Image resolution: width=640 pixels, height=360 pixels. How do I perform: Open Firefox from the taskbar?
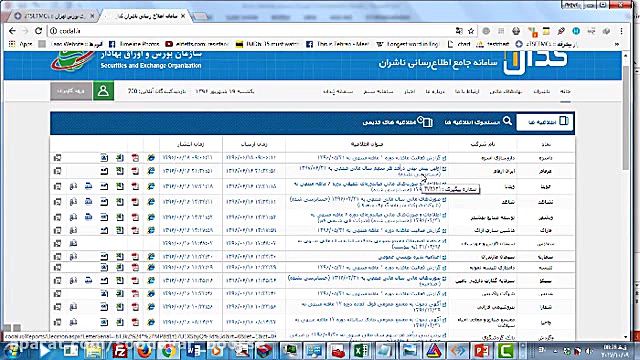pos(144,351)
